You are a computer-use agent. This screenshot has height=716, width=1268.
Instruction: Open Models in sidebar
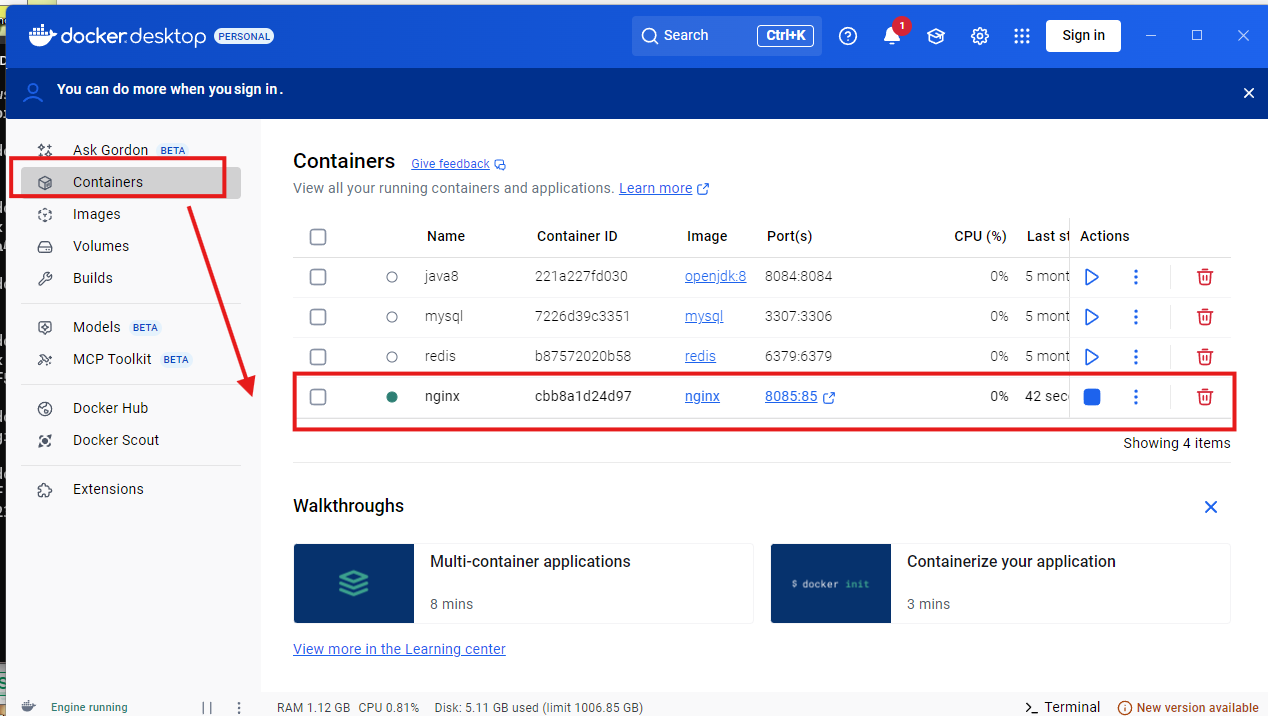pyautogui.click(x=131, y=327)
